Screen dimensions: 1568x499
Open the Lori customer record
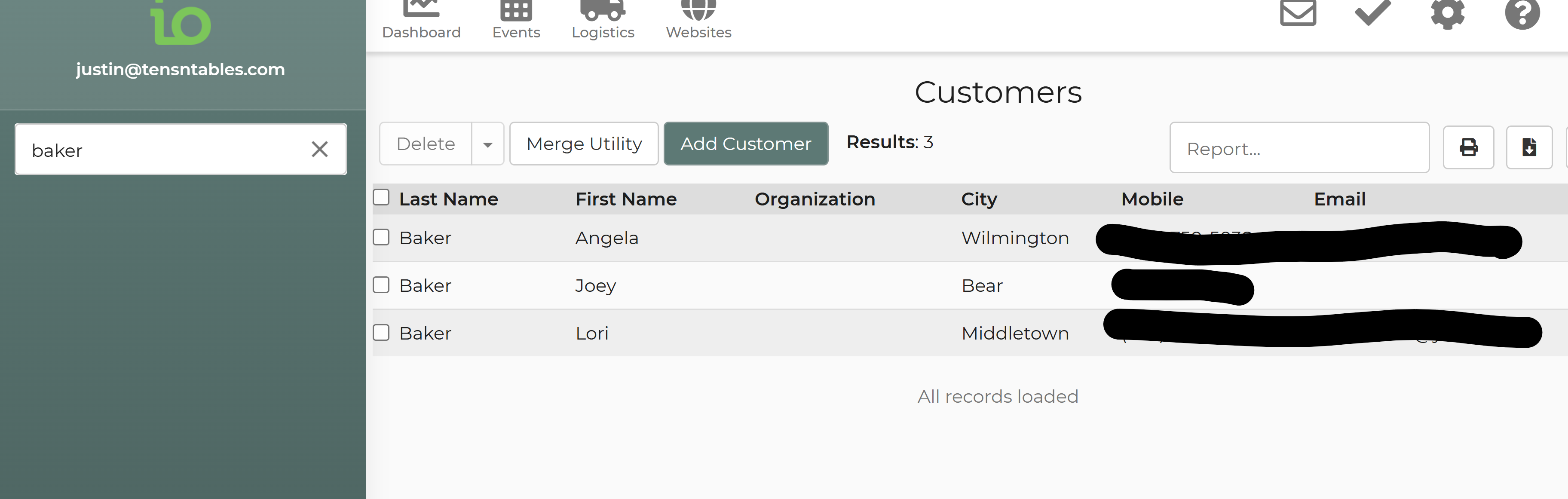click(x=591, y=334)
